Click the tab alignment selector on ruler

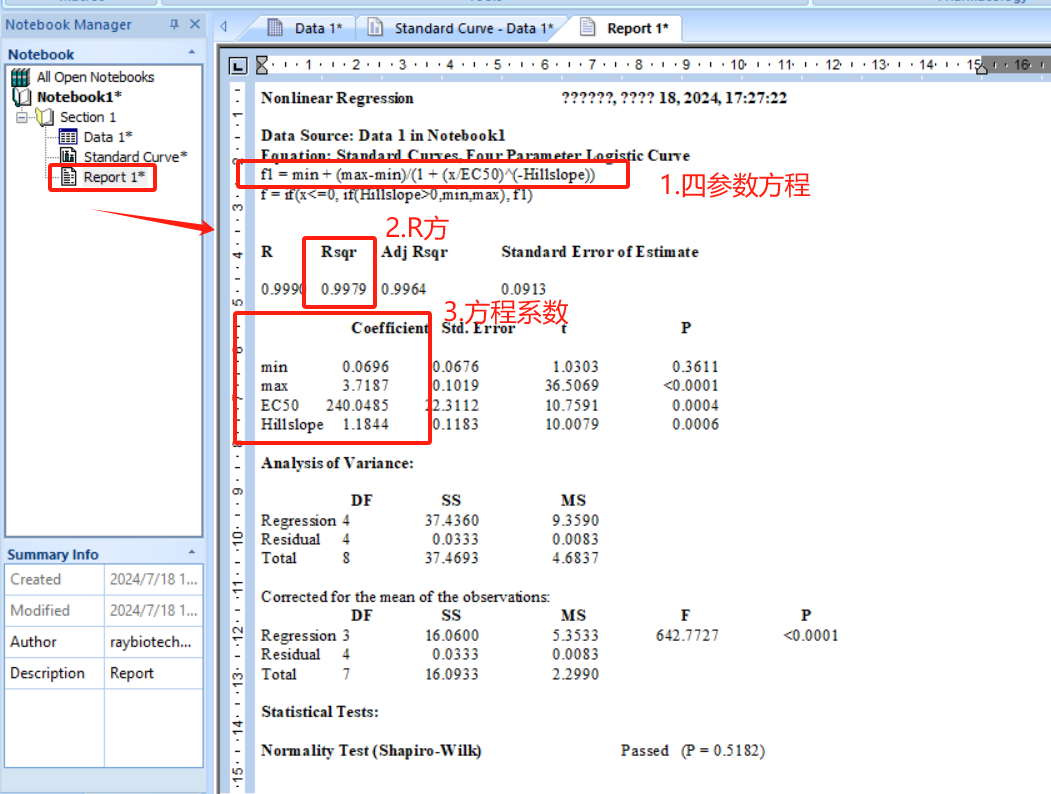tap(238, 65)
